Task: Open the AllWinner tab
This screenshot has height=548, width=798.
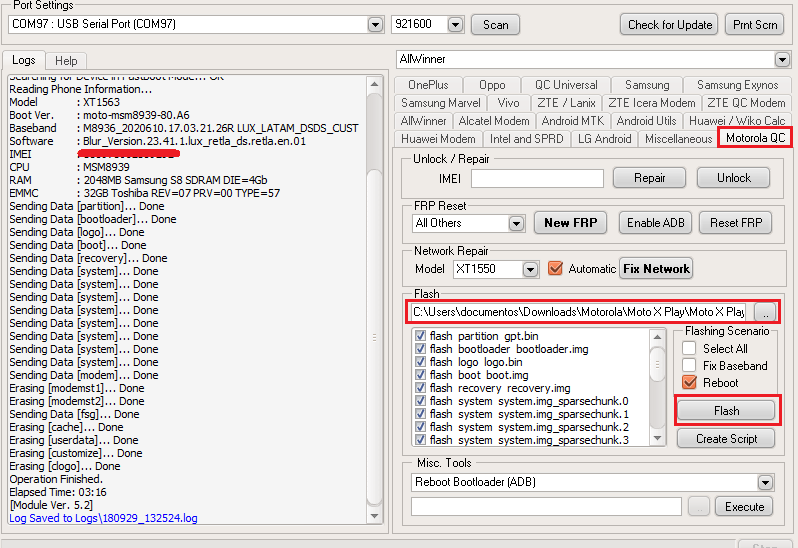Action: 423,121
